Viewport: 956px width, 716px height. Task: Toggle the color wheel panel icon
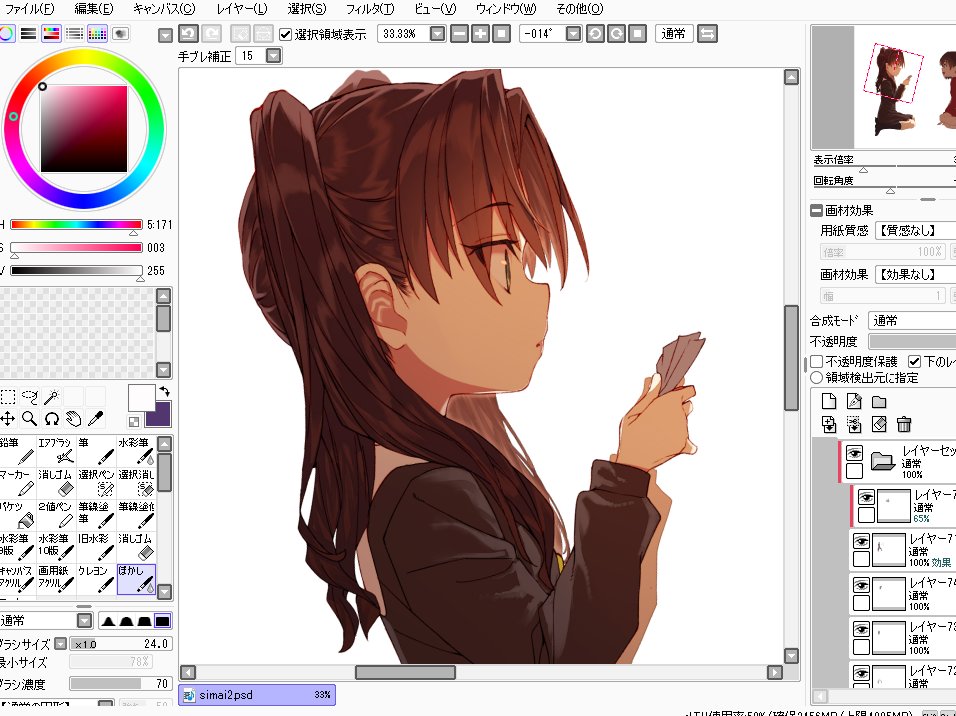point(6,34)
